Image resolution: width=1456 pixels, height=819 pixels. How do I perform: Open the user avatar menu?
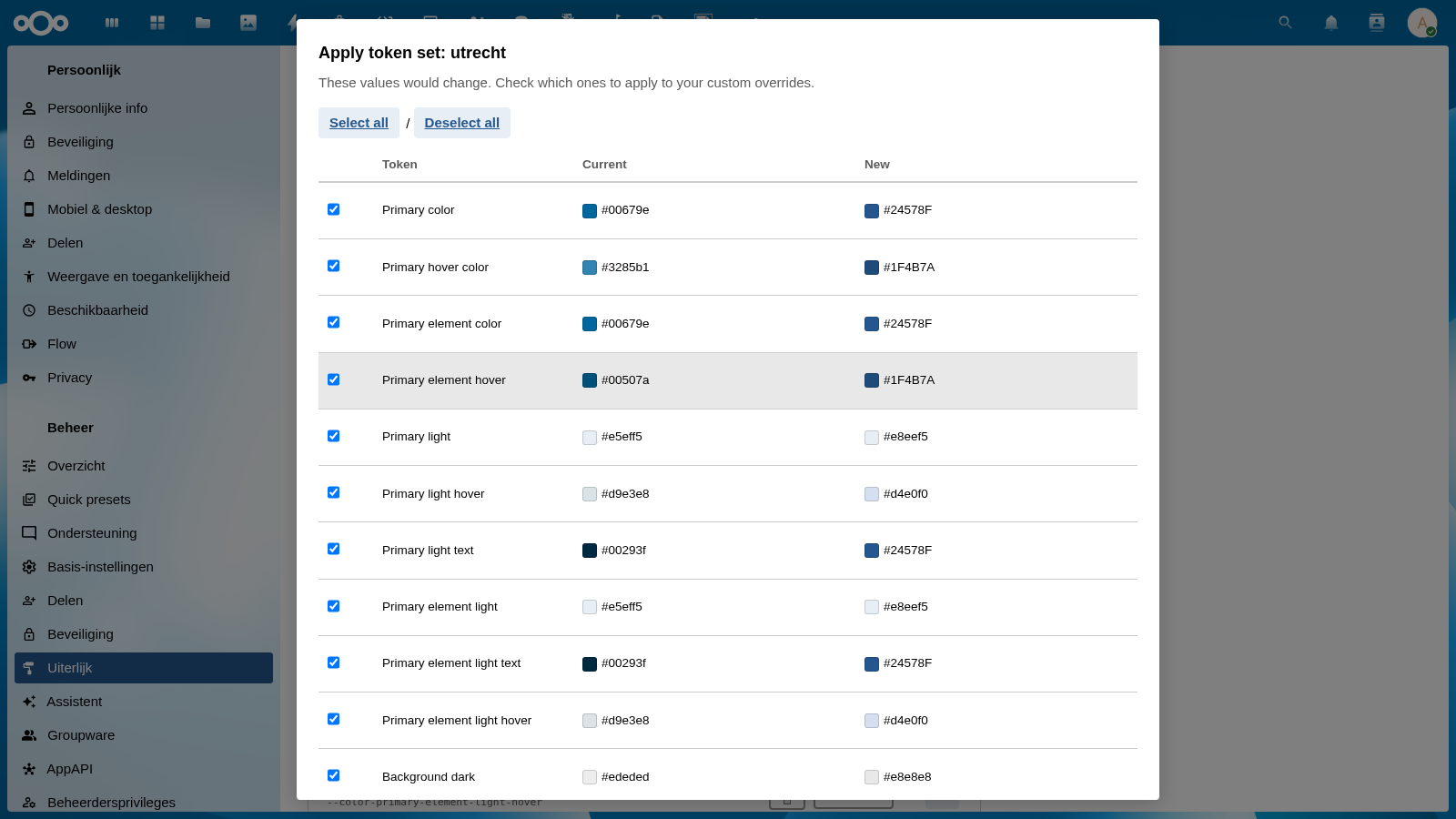1422,23
